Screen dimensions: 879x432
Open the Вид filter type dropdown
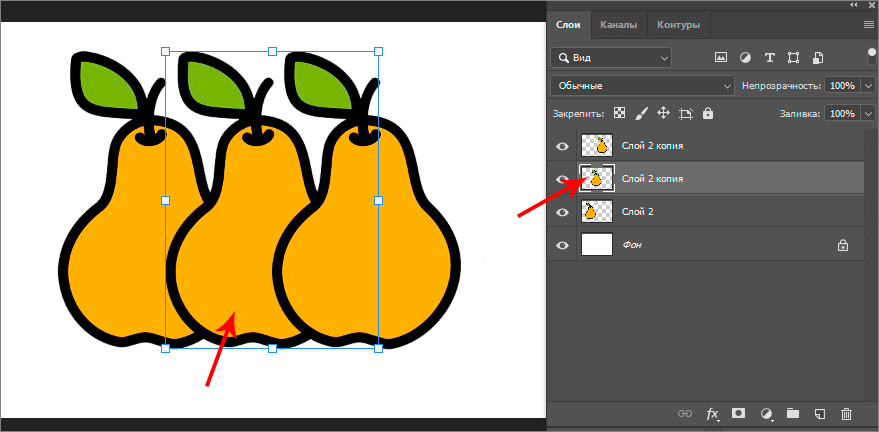610,58
